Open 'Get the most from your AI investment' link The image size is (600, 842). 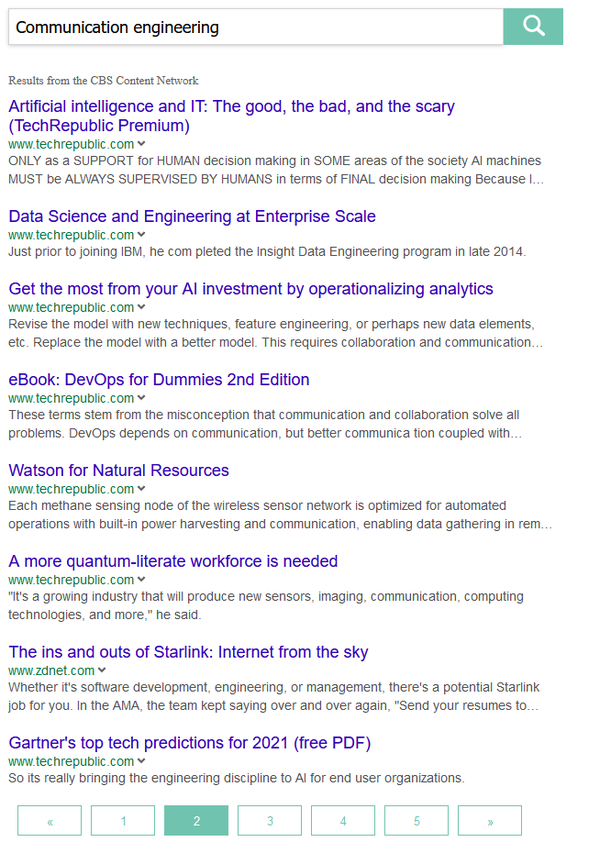coord(251,289)
